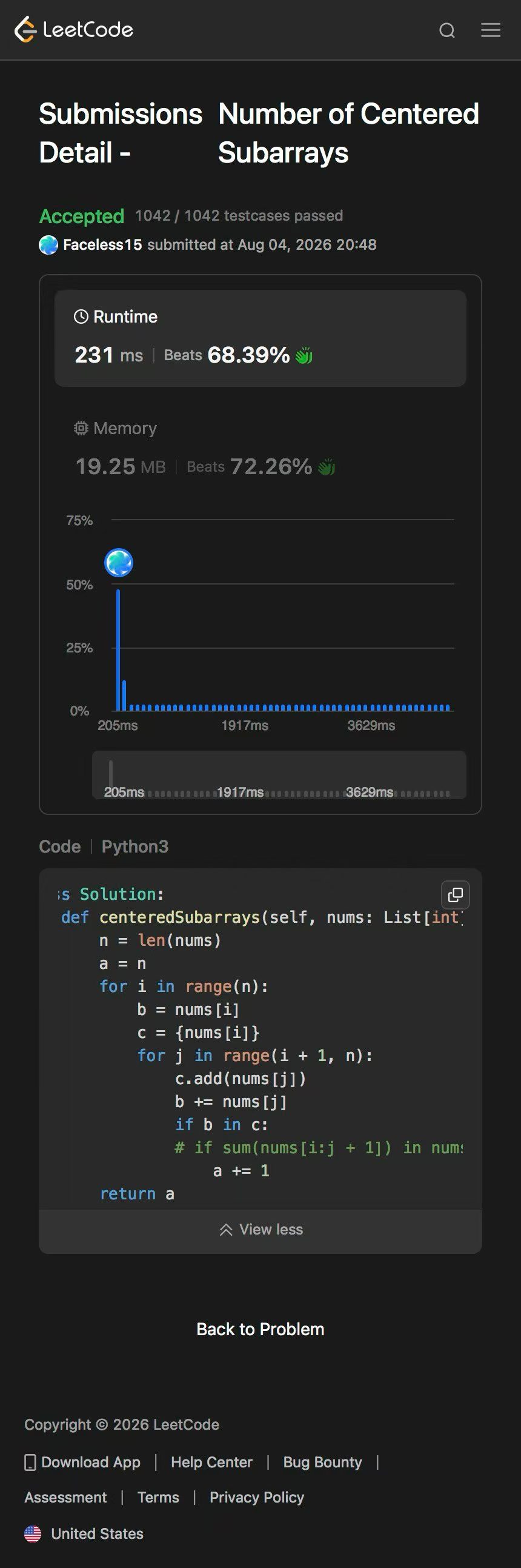Viewport: 521px width, 1568px height.
Task: Open Assessment footer link
Action: [x=65, y=1497]
